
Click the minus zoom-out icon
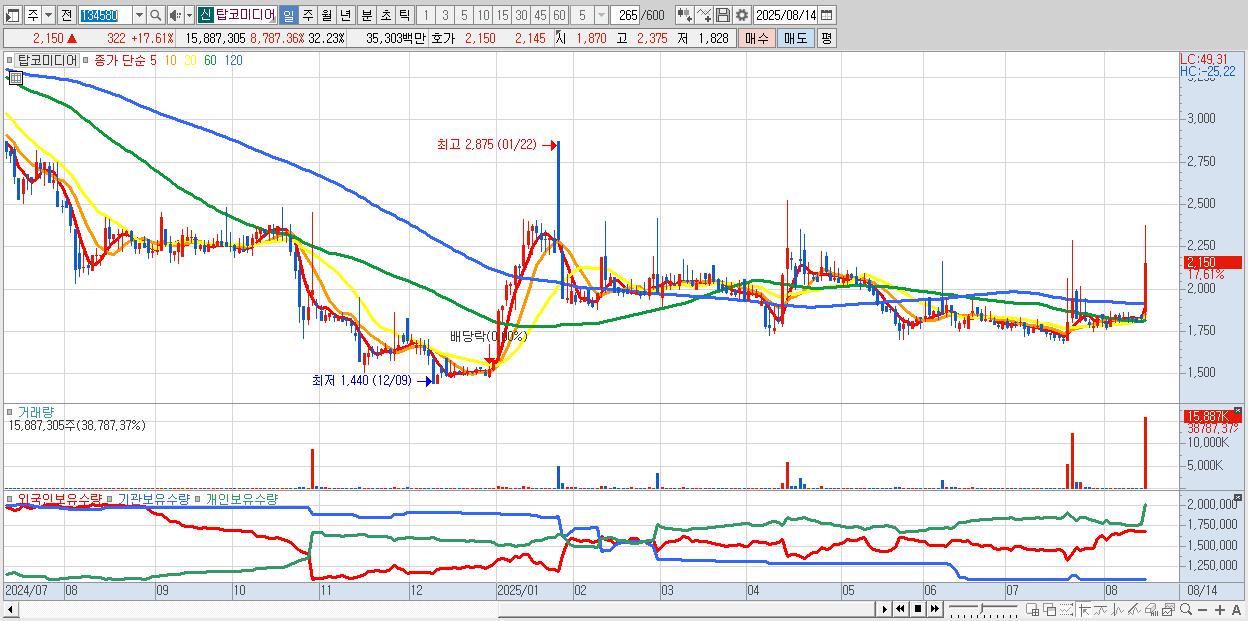click(x=1202, y=609)
